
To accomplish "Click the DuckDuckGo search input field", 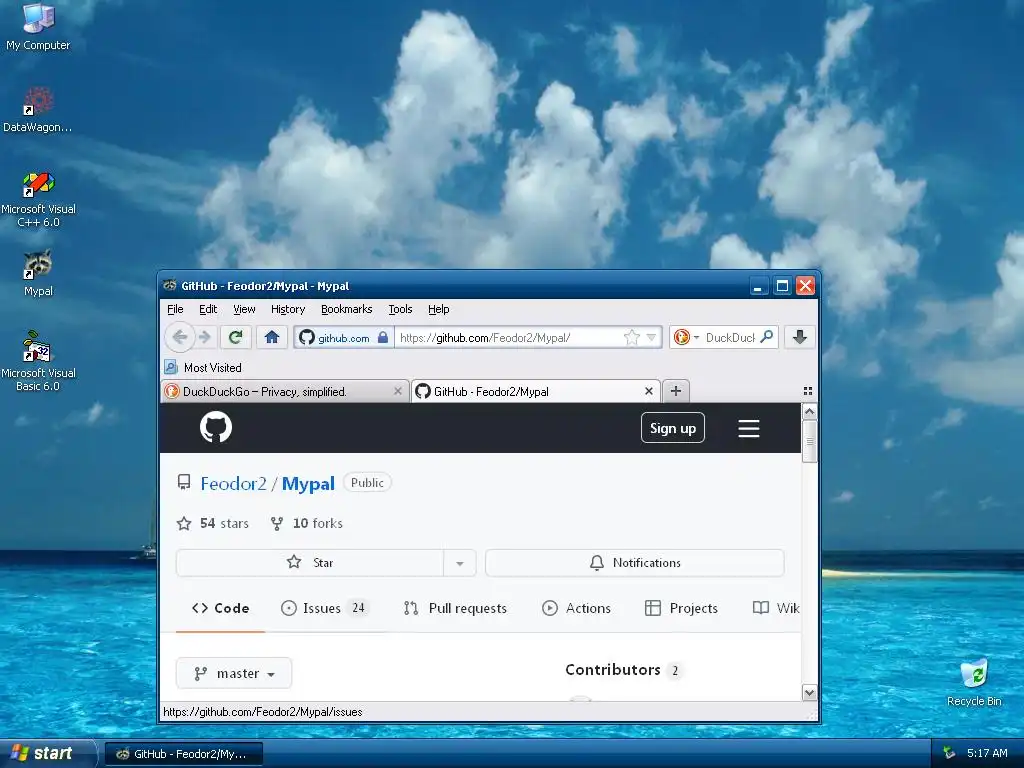I will tap(730, 338).
